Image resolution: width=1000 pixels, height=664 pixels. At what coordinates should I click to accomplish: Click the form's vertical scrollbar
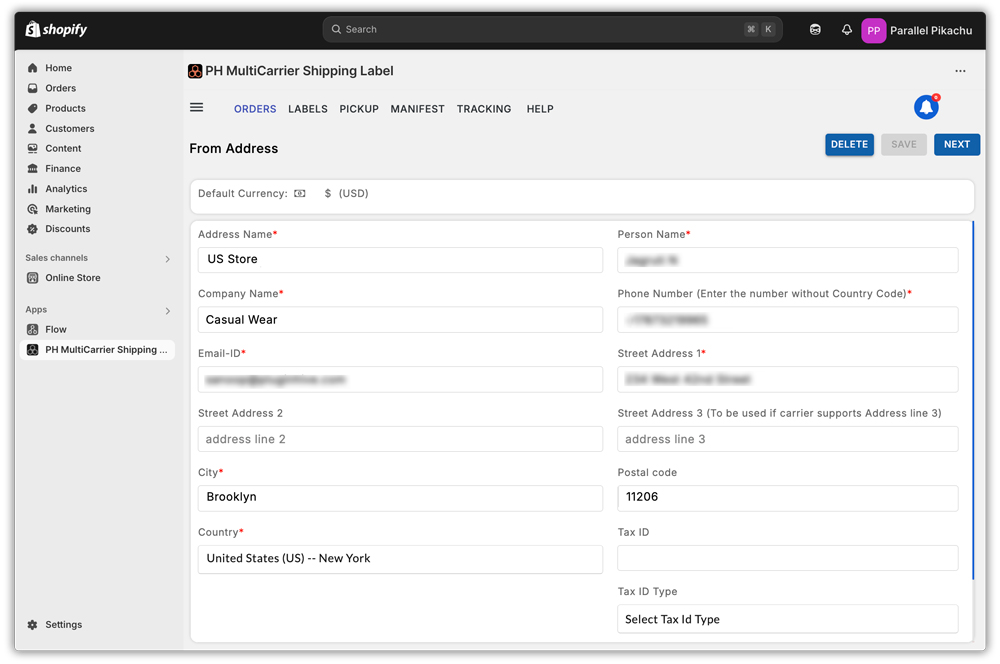point(973,400)
